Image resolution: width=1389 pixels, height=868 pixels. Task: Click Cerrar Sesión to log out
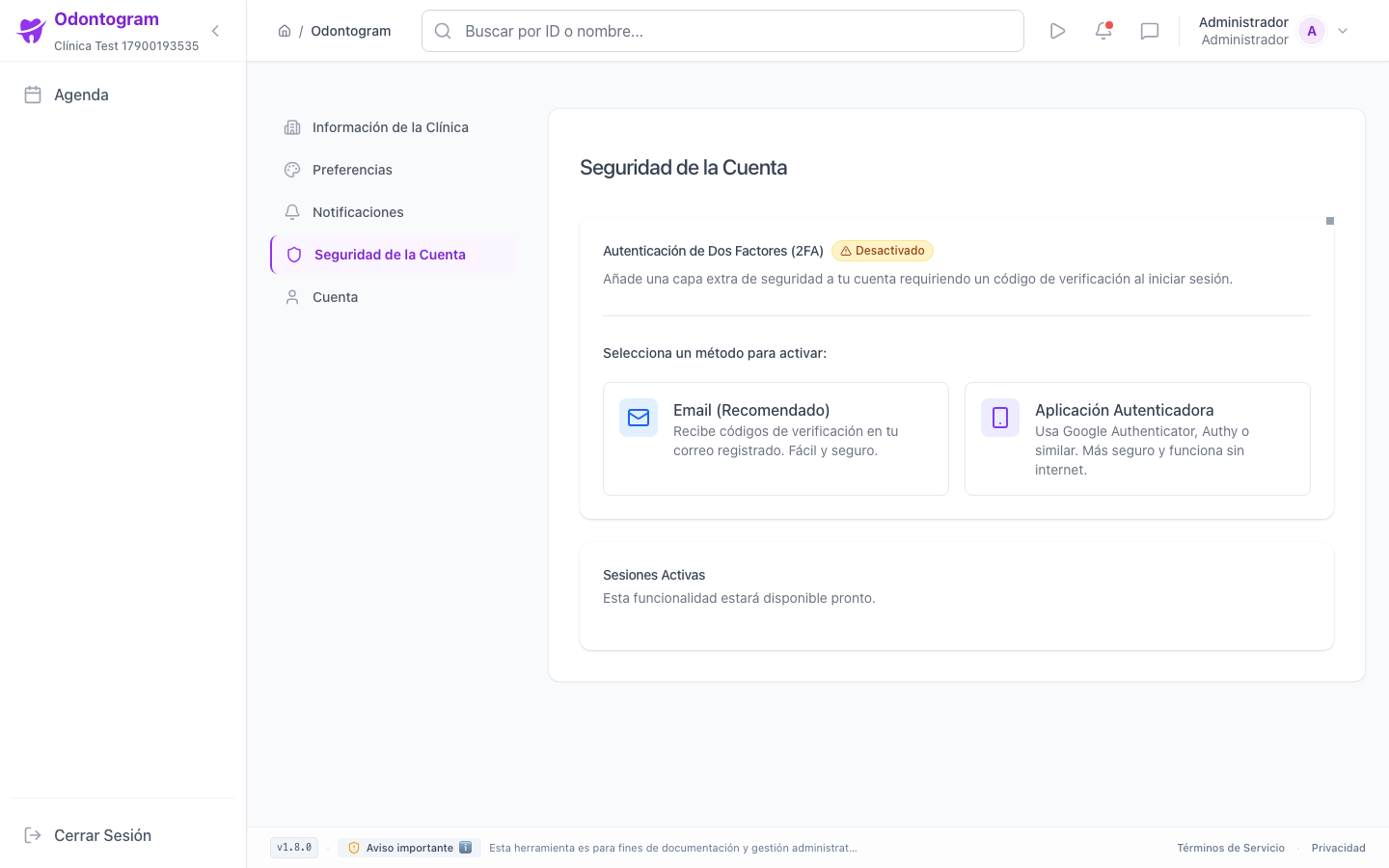[123, 835]
